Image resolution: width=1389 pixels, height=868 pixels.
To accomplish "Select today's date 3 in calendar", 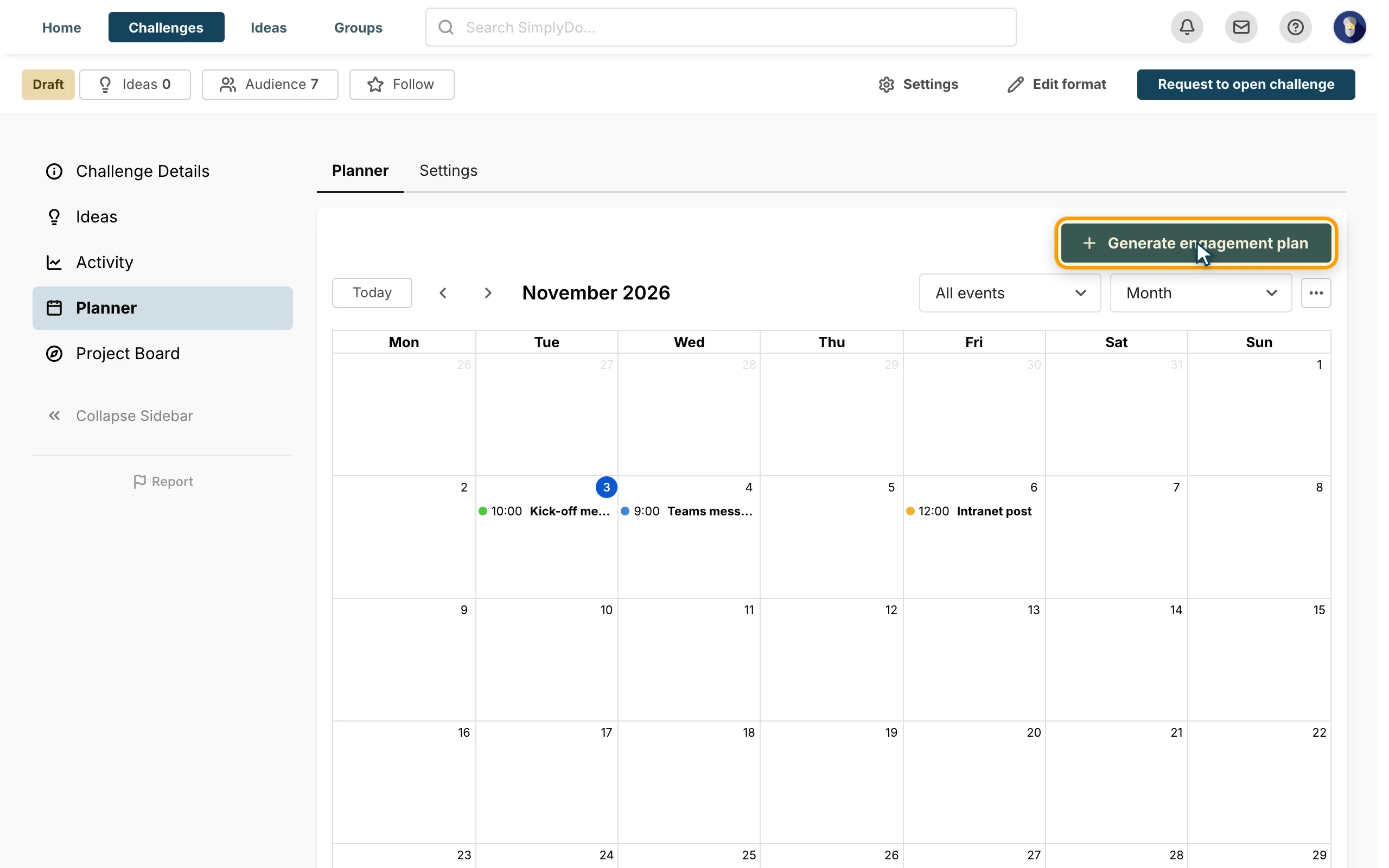I will [606, 487].
